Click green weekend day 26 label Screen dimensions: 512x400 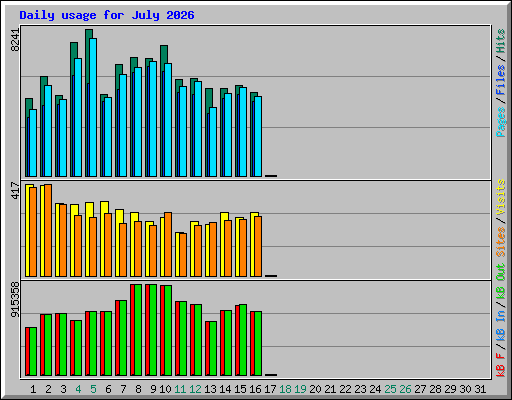(x=405, y=389)
